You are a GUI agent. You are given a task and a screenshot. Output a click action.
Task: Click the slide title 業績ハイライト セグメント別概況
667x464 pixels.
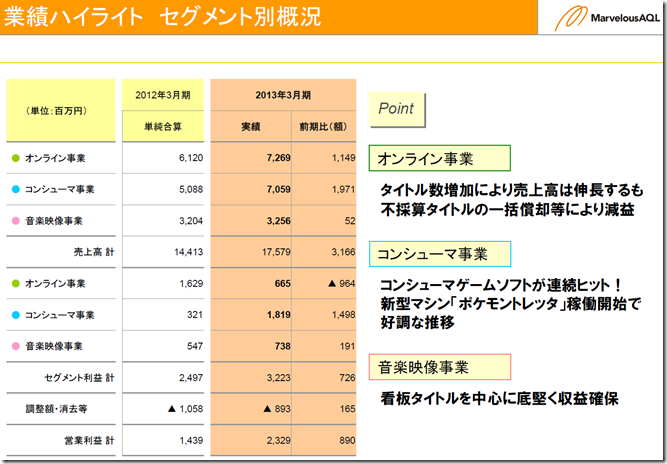[162, 17]
